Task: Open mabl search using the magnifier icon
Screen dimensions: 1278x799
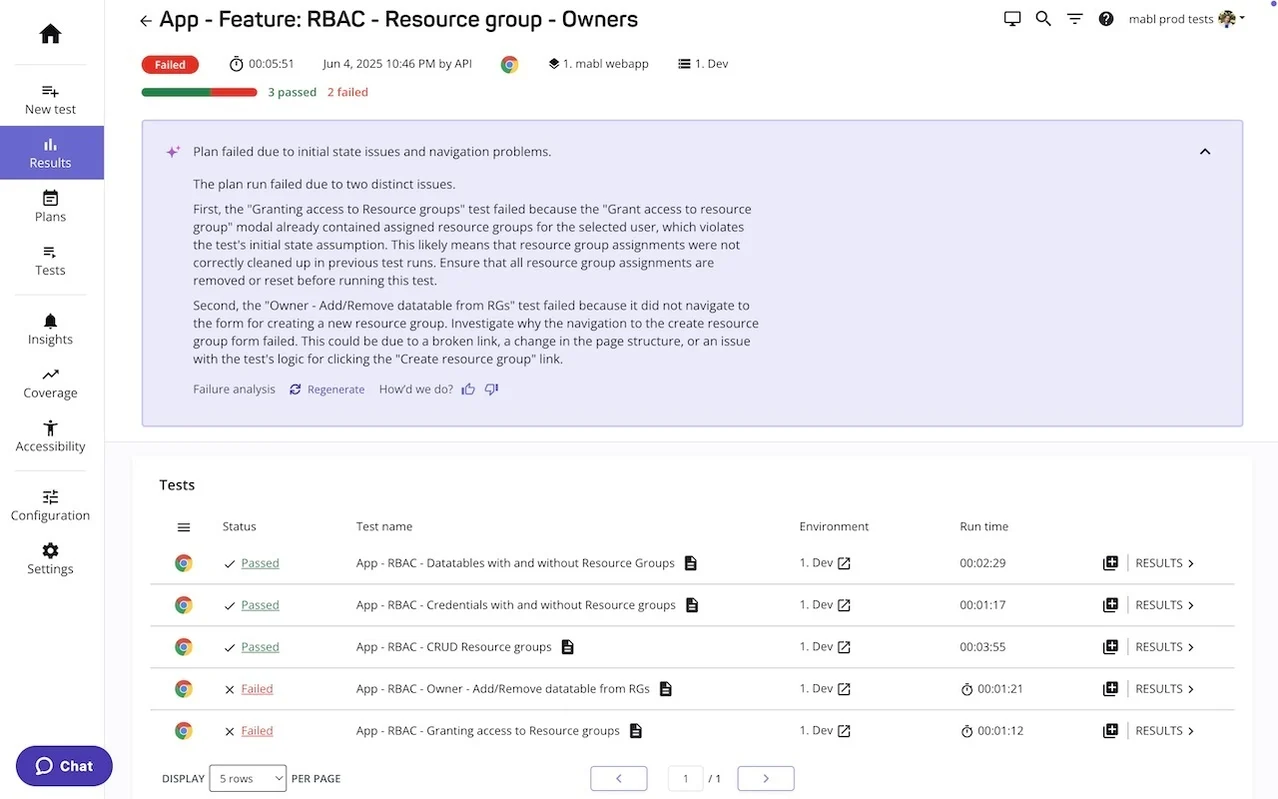Action: click(x=1043, y=18)
